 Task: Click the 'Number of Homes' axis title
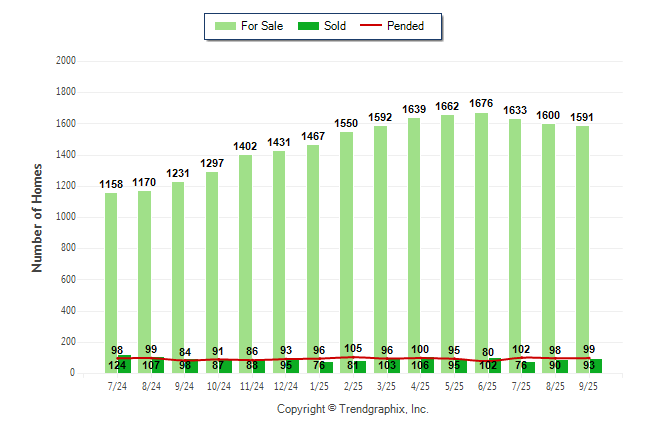37,216
